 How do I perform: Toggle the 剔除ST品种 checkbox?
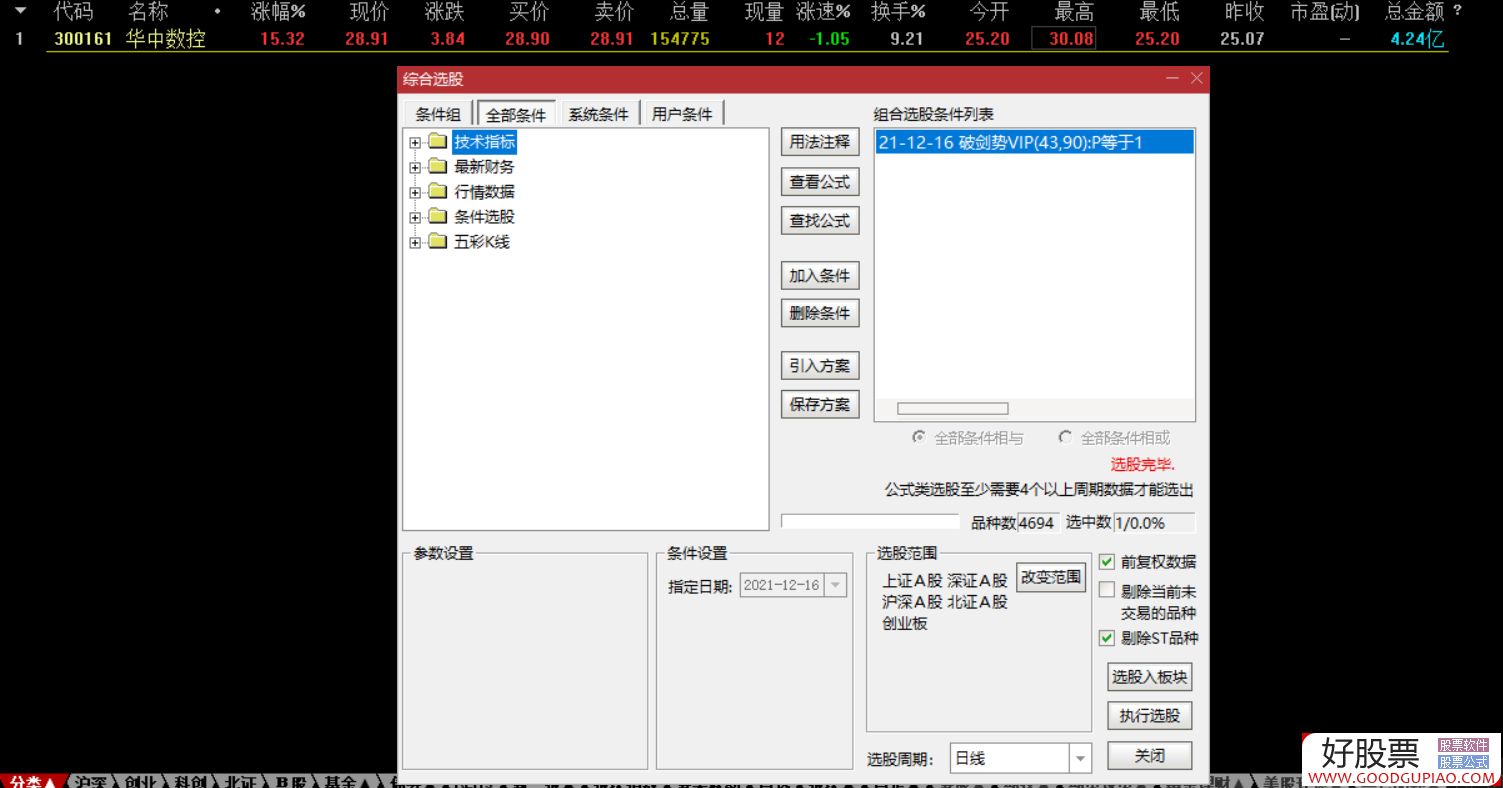1107,637
